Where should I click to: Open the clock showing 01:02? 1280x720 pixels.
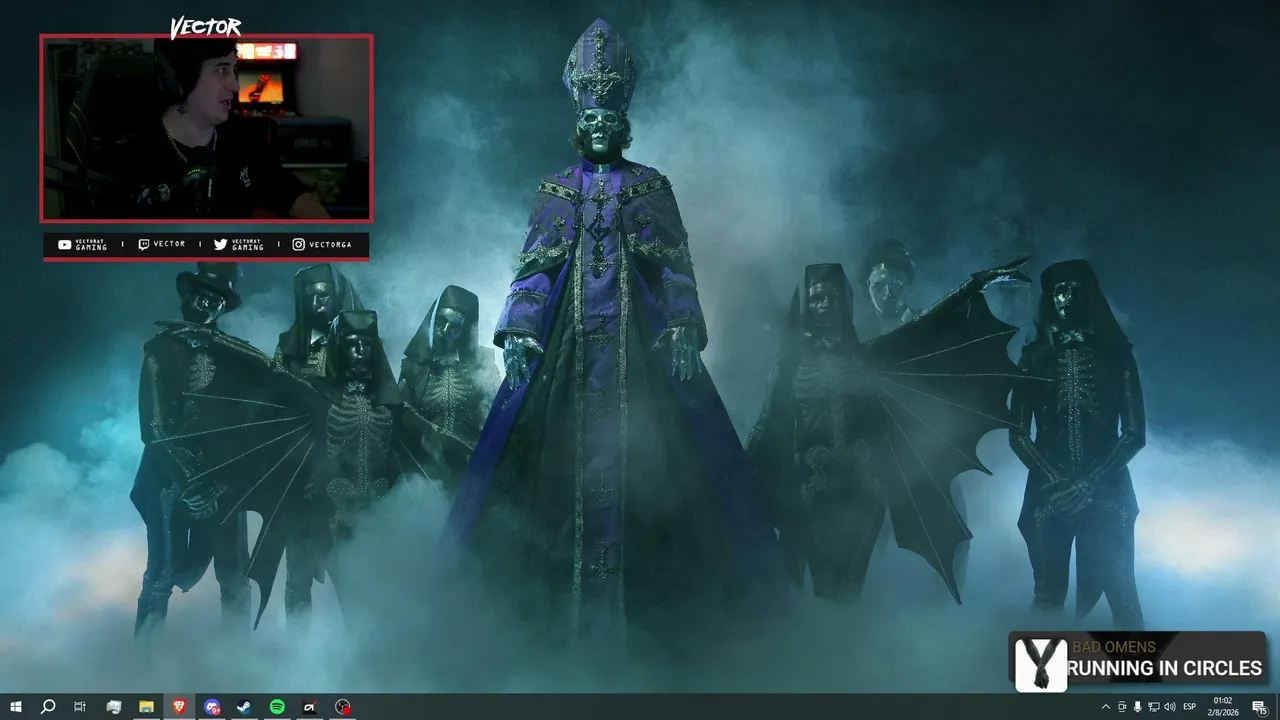[1222, 707]
